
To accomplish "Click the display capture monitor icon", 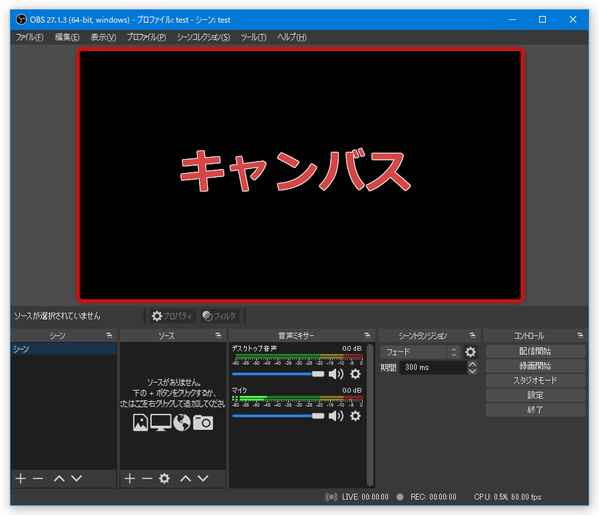I will click(161, 423).
